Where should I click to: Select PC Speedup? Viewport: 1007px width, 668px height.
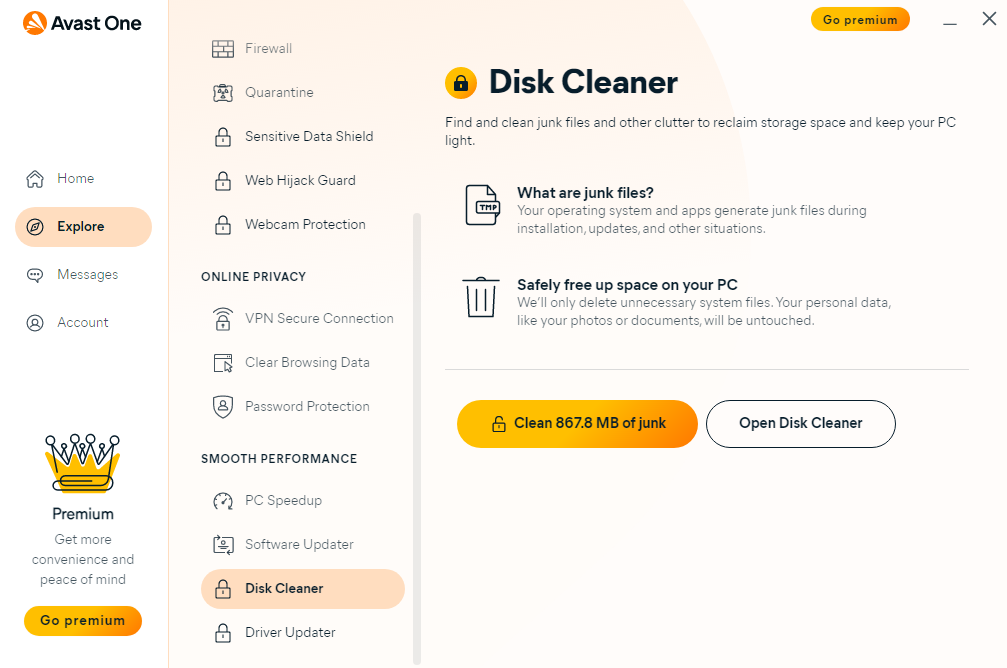click(x=302, y=501)
